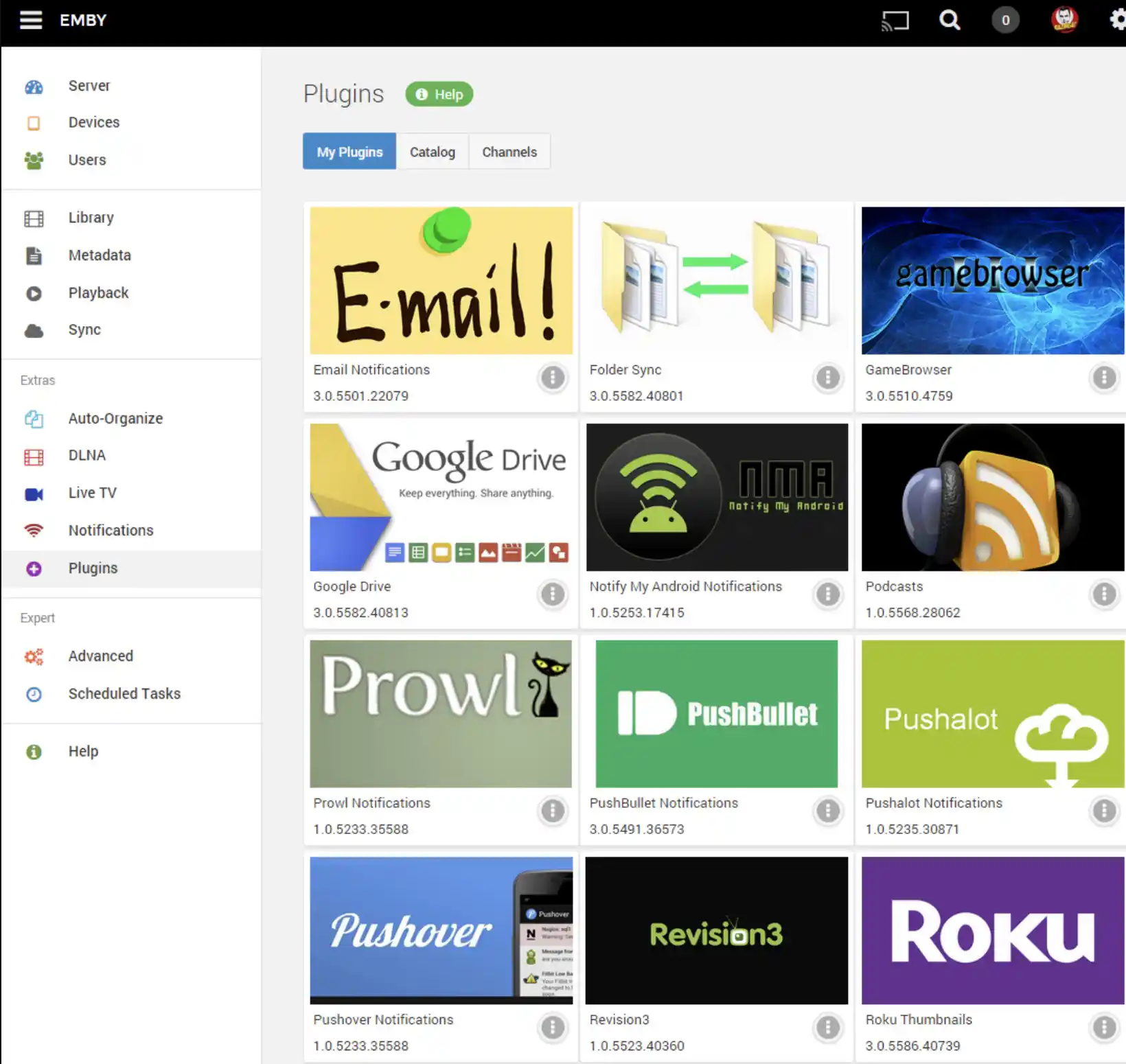Open options menu for GameBrowser plugin

coord(1104,378)
